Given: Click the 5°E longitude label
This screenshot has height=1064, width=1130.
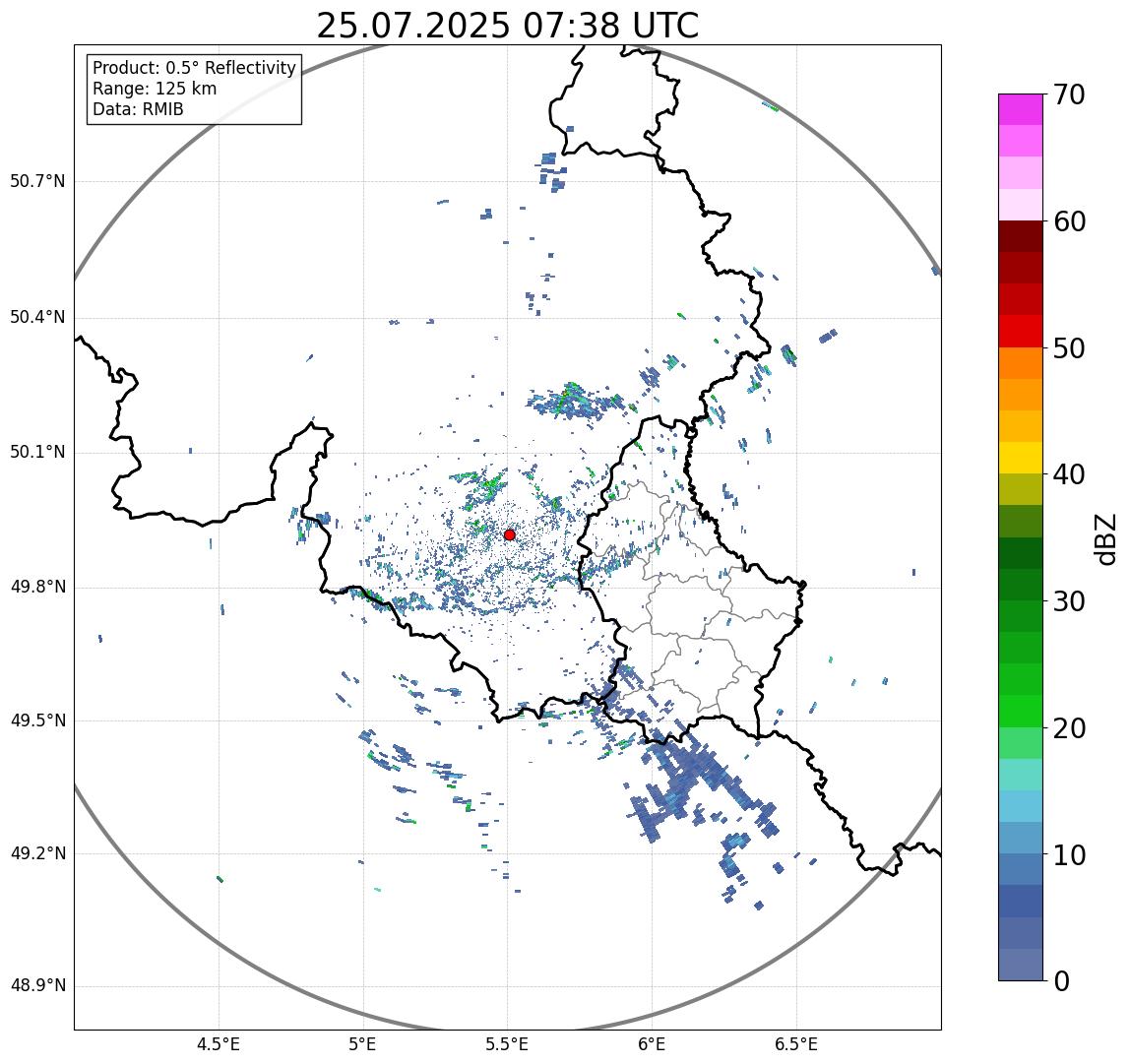Looking at the screenshot, I should point(362,1044).
